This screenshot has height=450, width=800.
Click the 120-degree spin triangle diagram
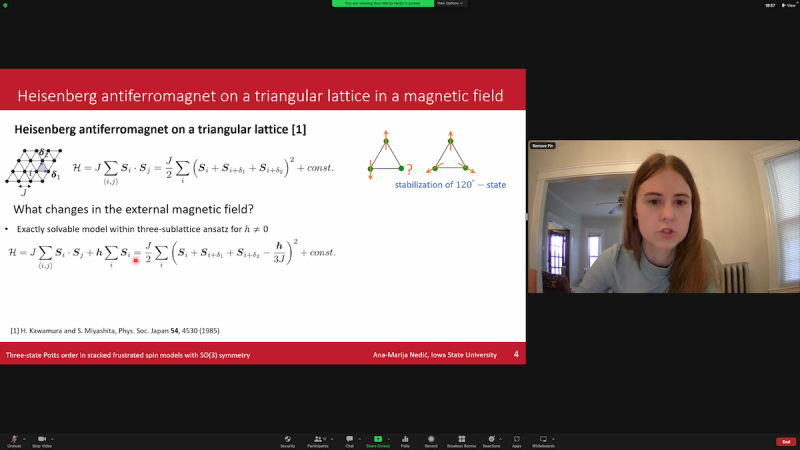[x=451, y=153]
